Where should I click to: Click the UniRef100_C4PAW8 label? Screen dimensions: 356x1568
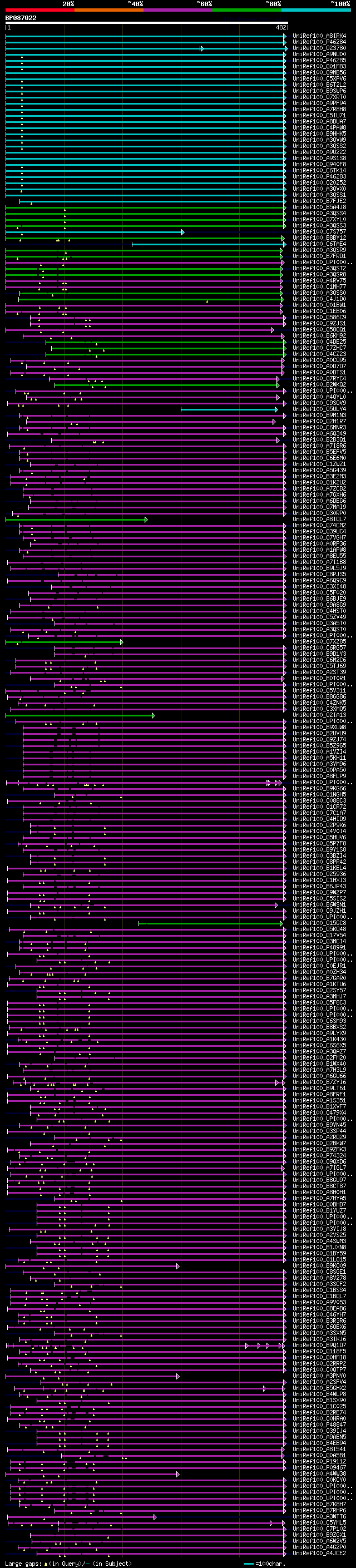pyautogui.click(x=319, y=128)
